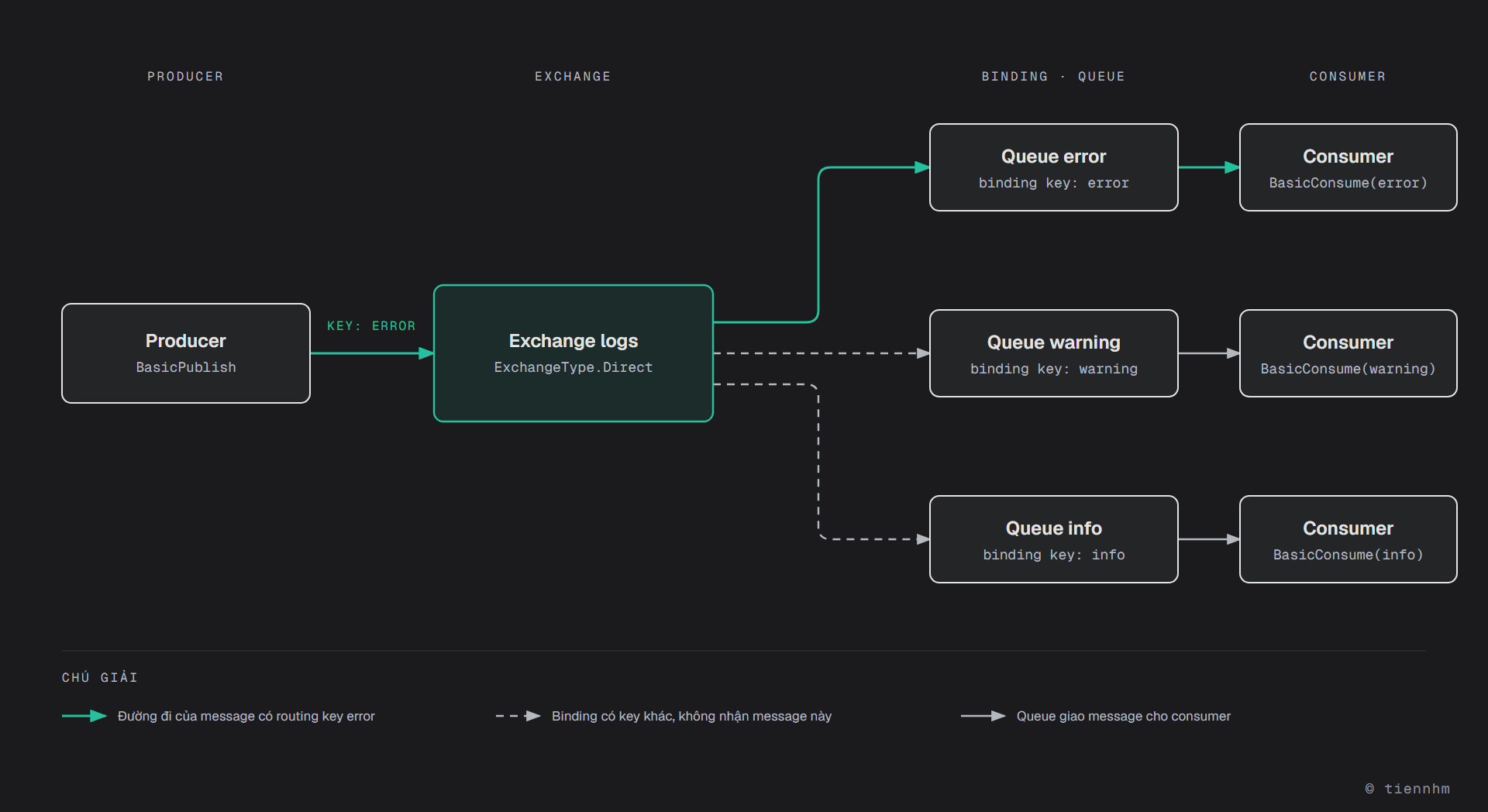Viewport: 1488px width, 812px height.
Task: Click the CONSUMER column header
Action: click(x=1348, y=77)
